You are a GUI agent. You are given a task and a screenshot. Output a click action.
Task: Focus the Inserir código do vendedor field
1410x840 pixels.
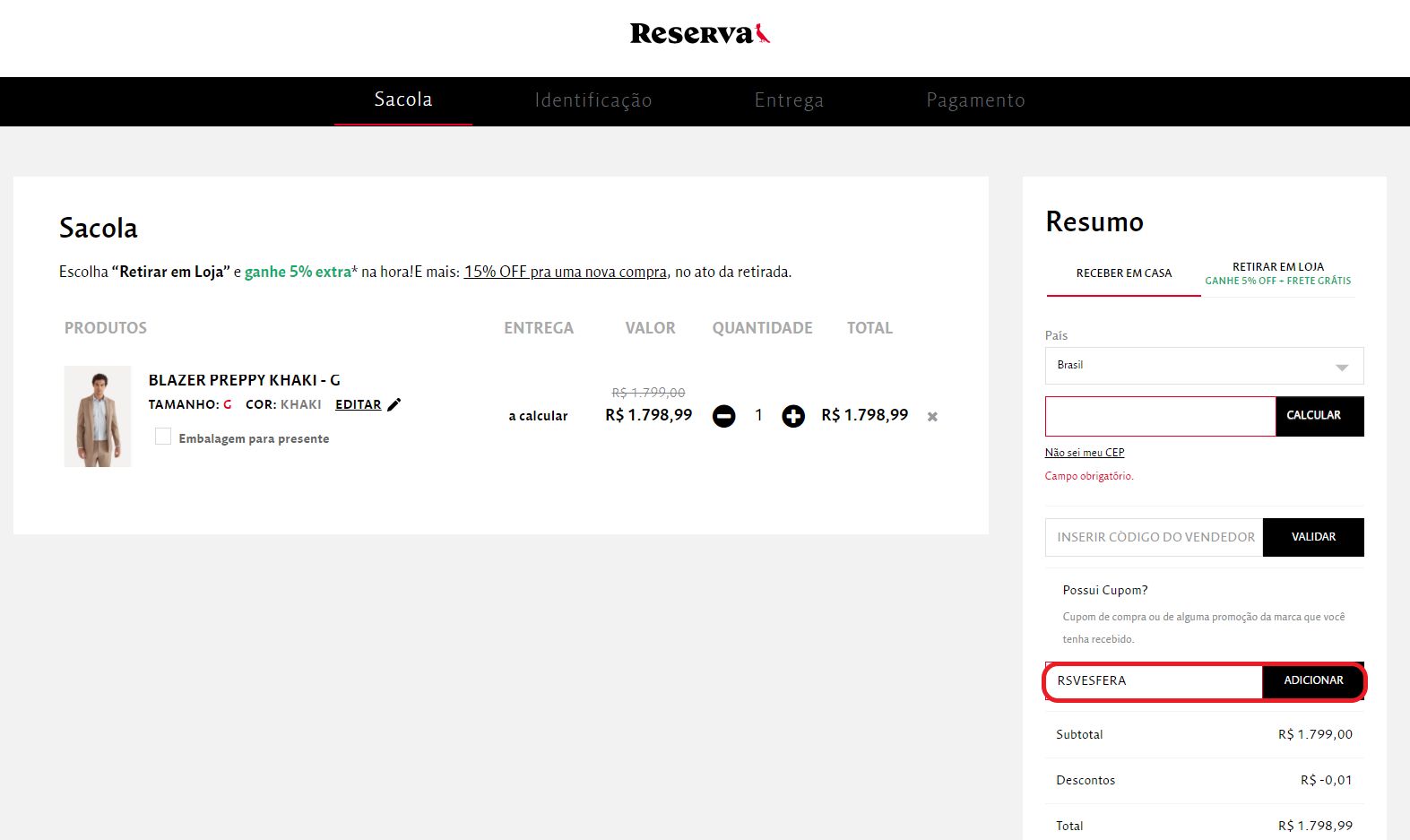click(x=1154, y=537)
